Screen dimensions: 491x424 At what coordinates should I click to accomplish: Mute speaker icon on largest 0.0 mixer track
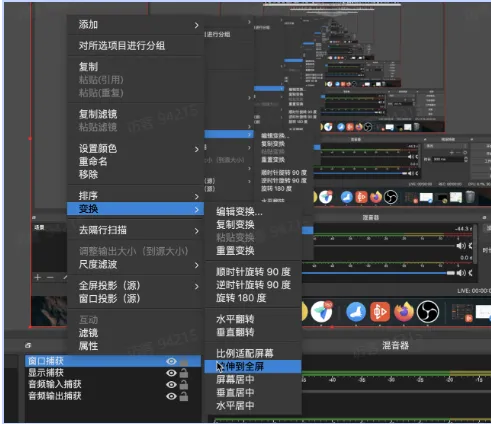click(x=461, y=273)
